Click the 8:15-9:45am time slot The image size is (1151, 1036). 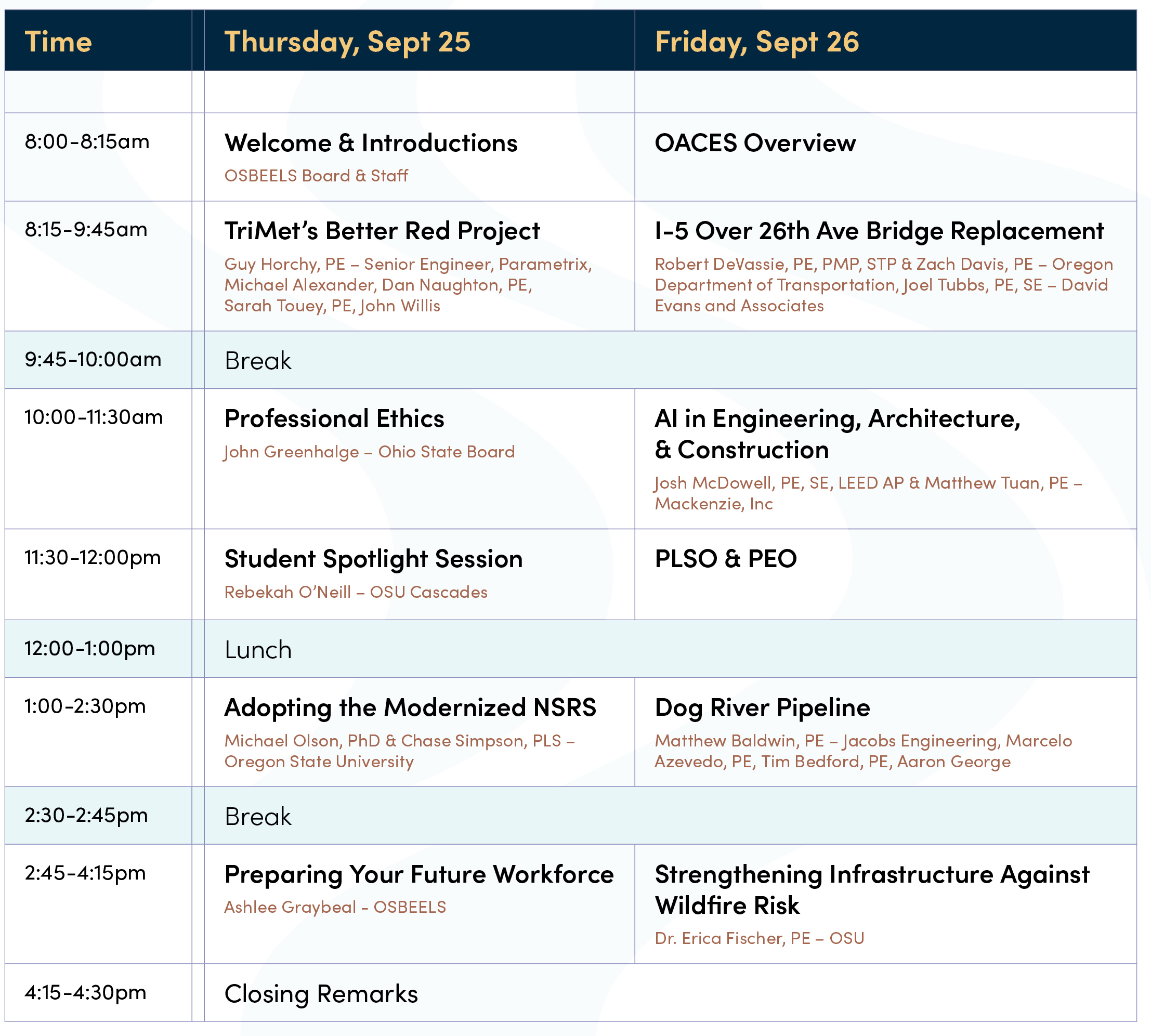pyautogui.click(x=86, y=229)
